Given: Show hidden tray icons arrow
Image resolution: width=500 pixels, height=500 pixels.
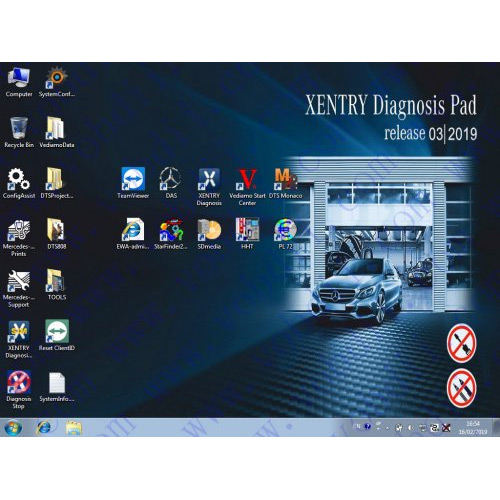Looking at the screenshot, I should click(387, 428).
